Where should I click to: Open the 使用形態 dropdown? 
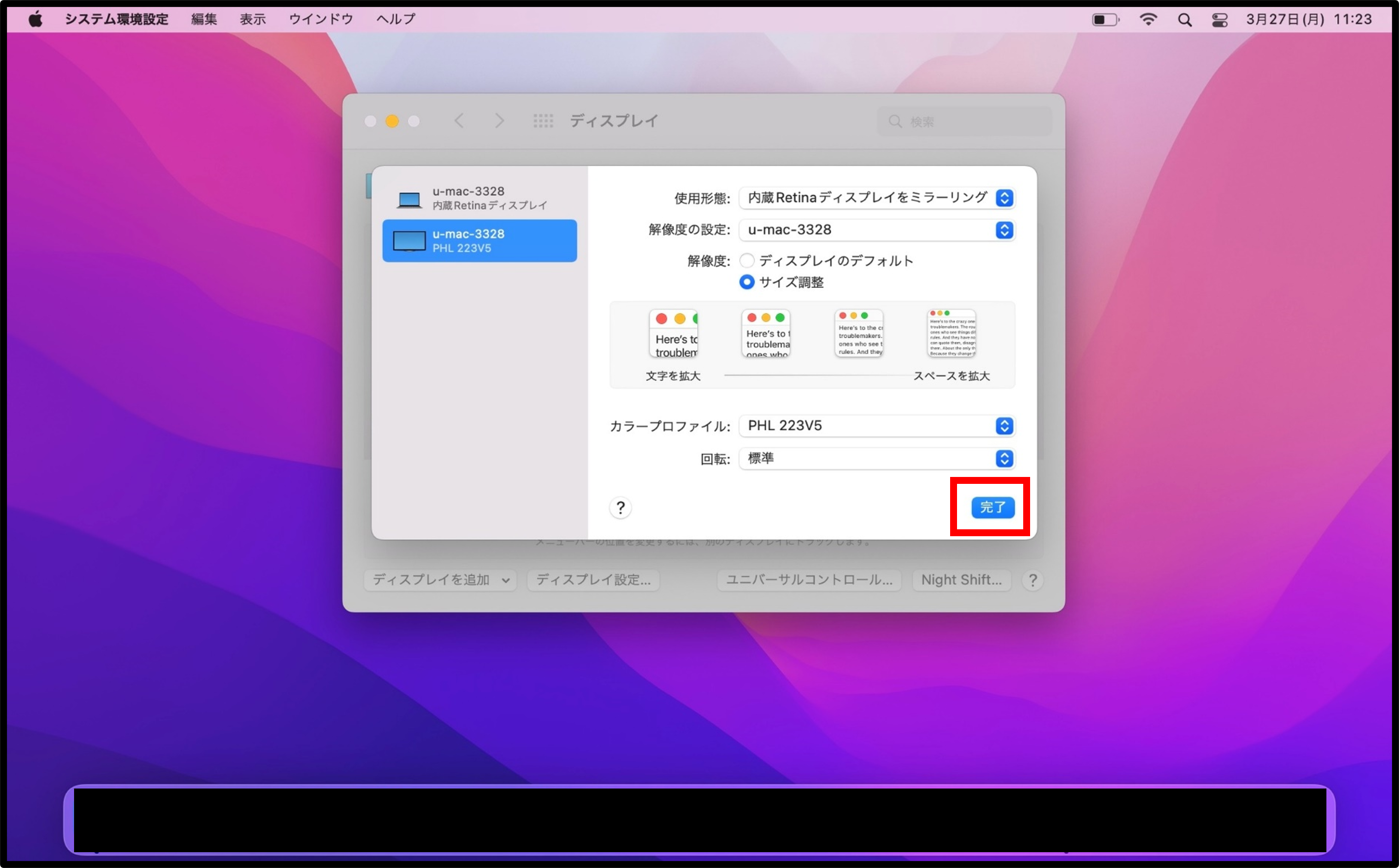coord(877,197)
